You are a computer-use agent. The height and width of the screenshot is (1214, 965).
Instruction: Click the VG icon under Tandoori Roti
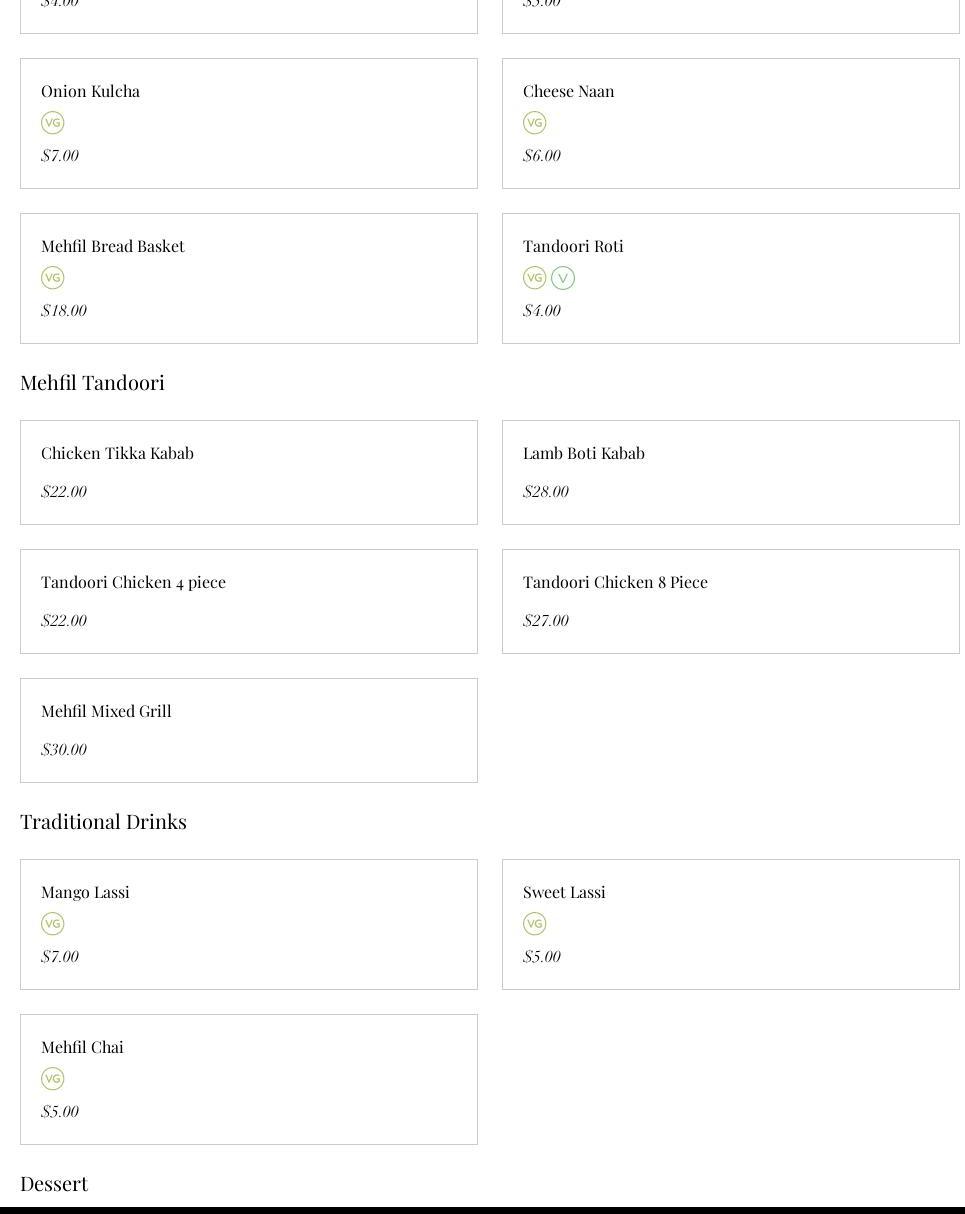click(x=535, y=278)
